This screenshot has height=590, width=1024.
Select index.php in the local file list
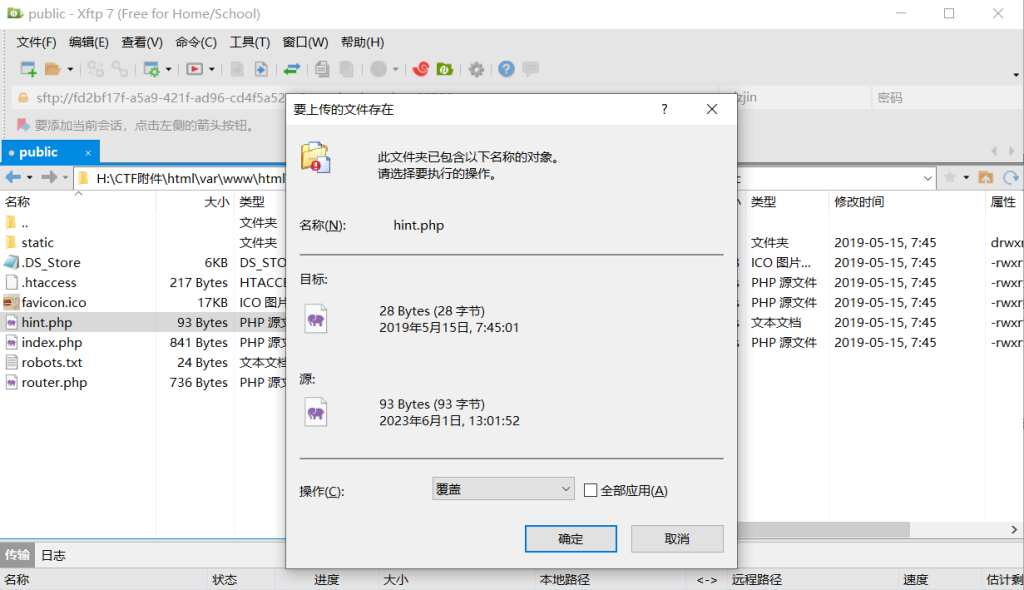coord(52,342)
